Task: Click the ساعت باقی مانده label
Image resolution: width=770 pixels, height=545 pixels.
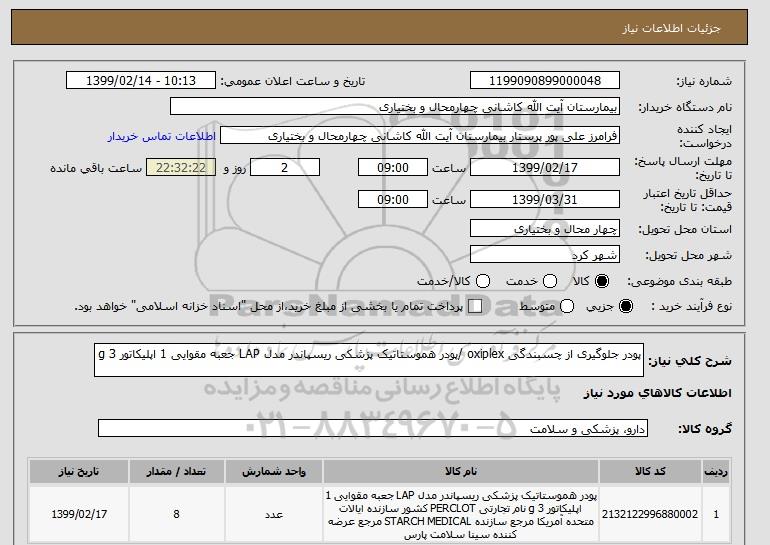Action: click(x=96, y=168)
